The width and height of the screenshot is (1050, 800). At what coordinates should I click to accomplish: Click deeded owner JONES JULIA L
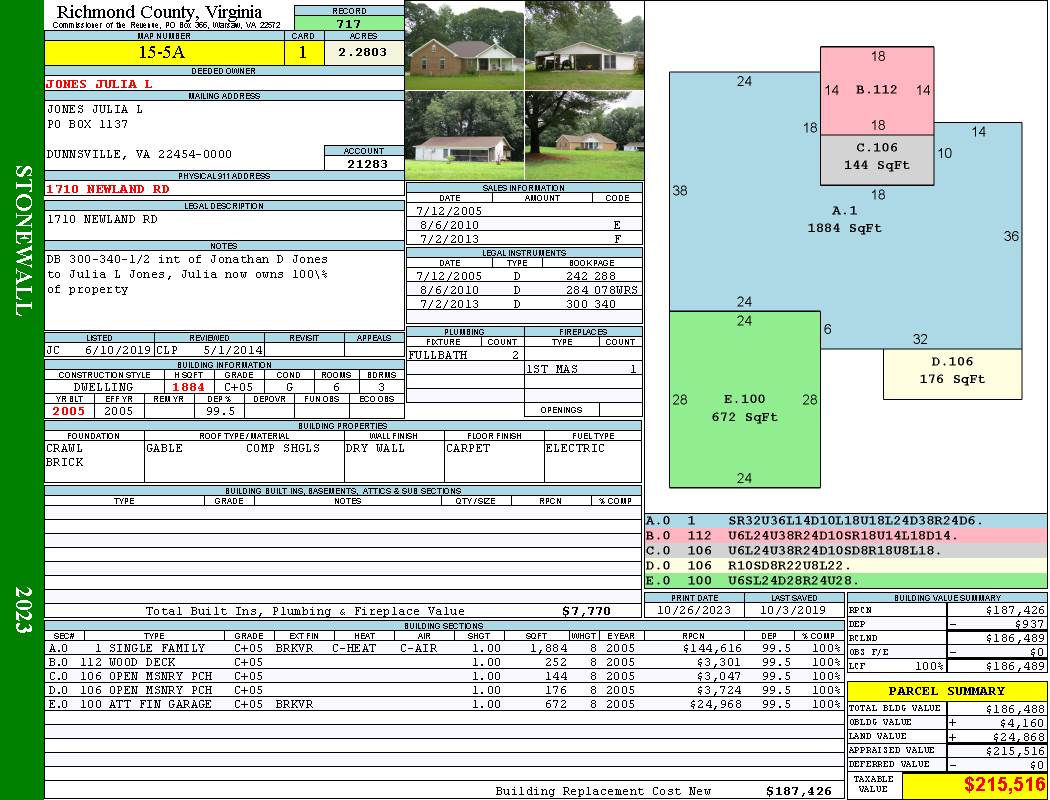tap(99, 84)
